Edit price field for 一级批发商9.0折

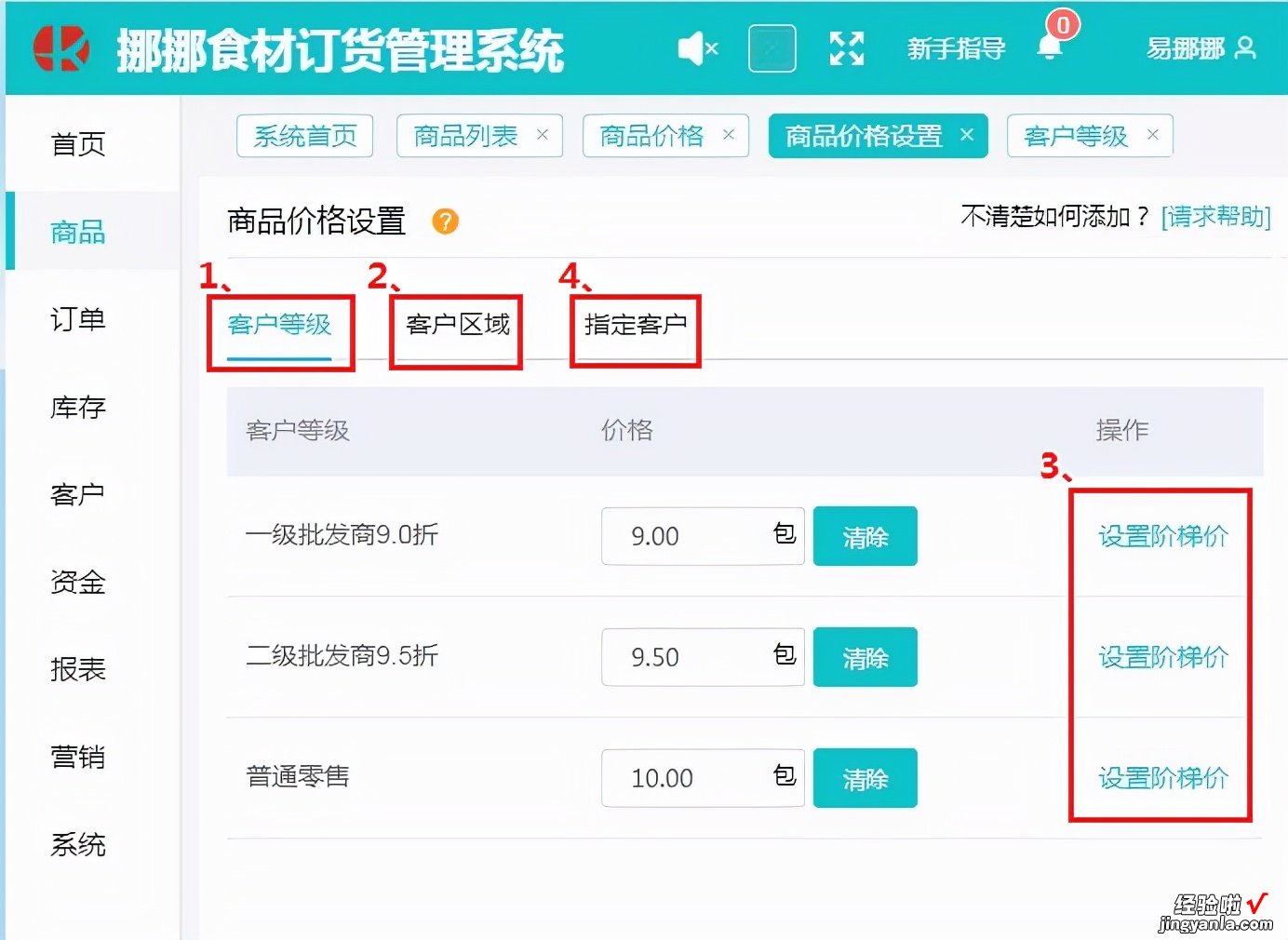pos(703,536)
